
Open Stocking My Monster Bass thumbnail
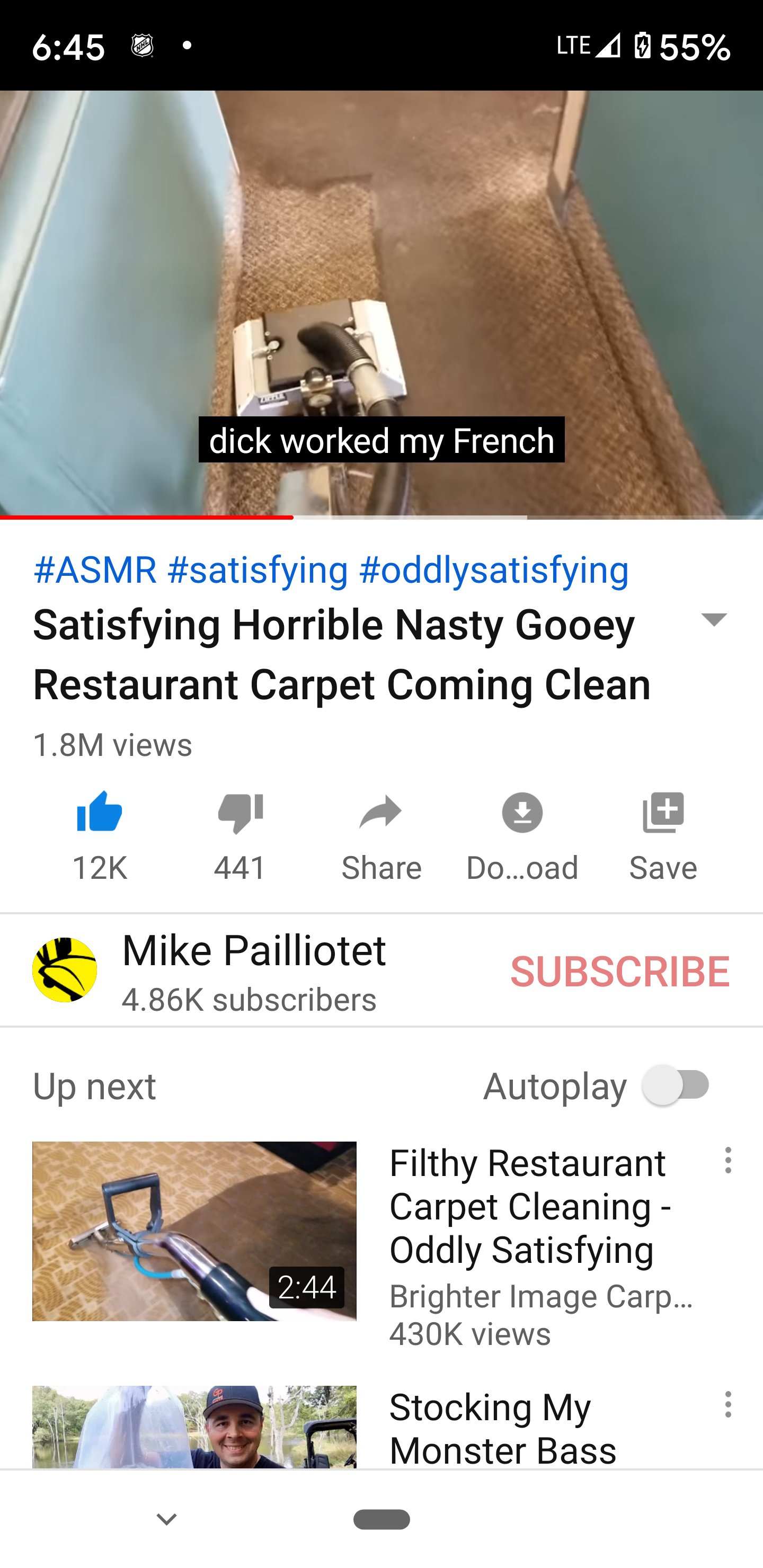[x=194, y=1427]
